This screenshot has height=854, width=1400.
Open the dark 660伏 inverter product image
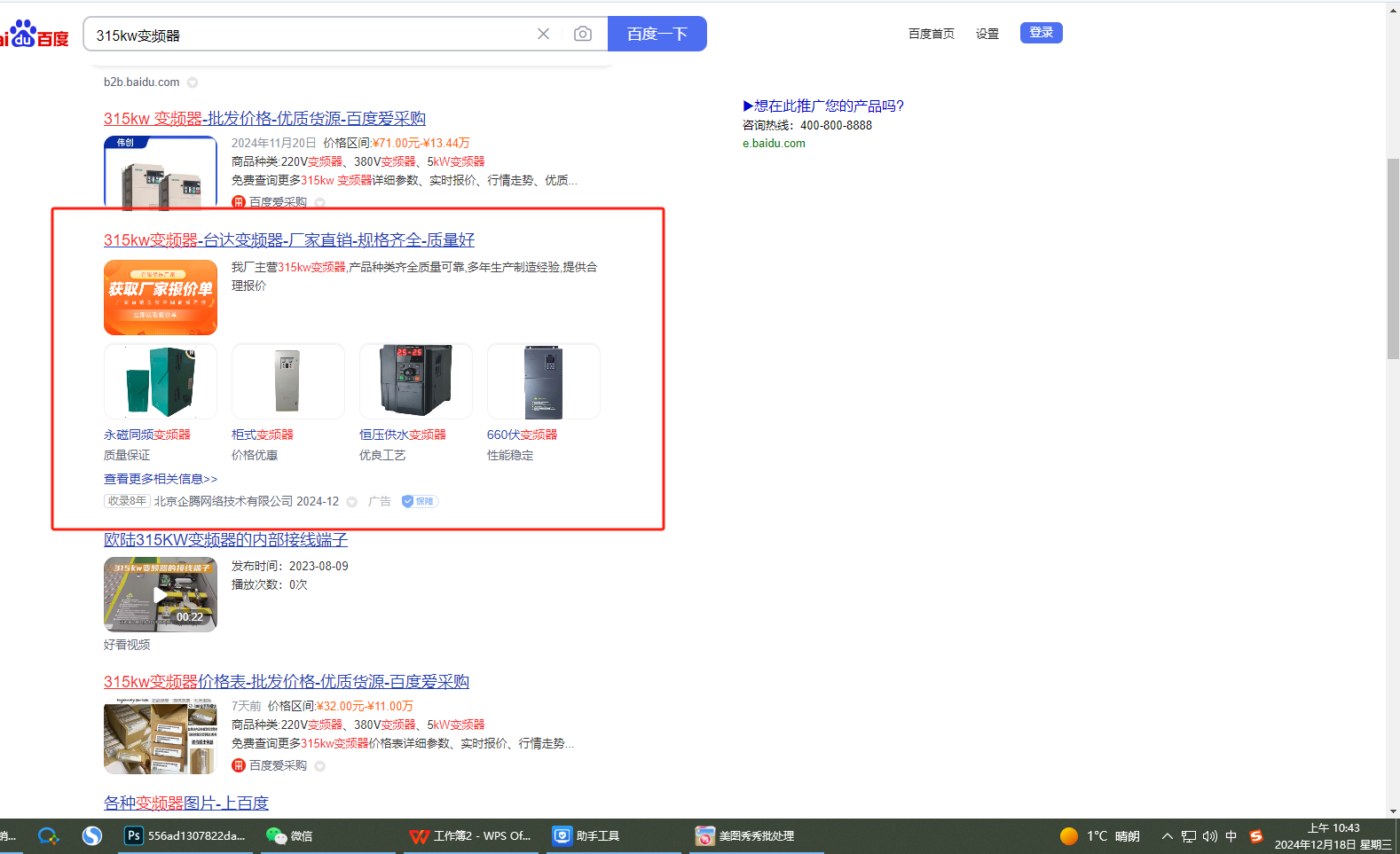[x=544, y=381]
